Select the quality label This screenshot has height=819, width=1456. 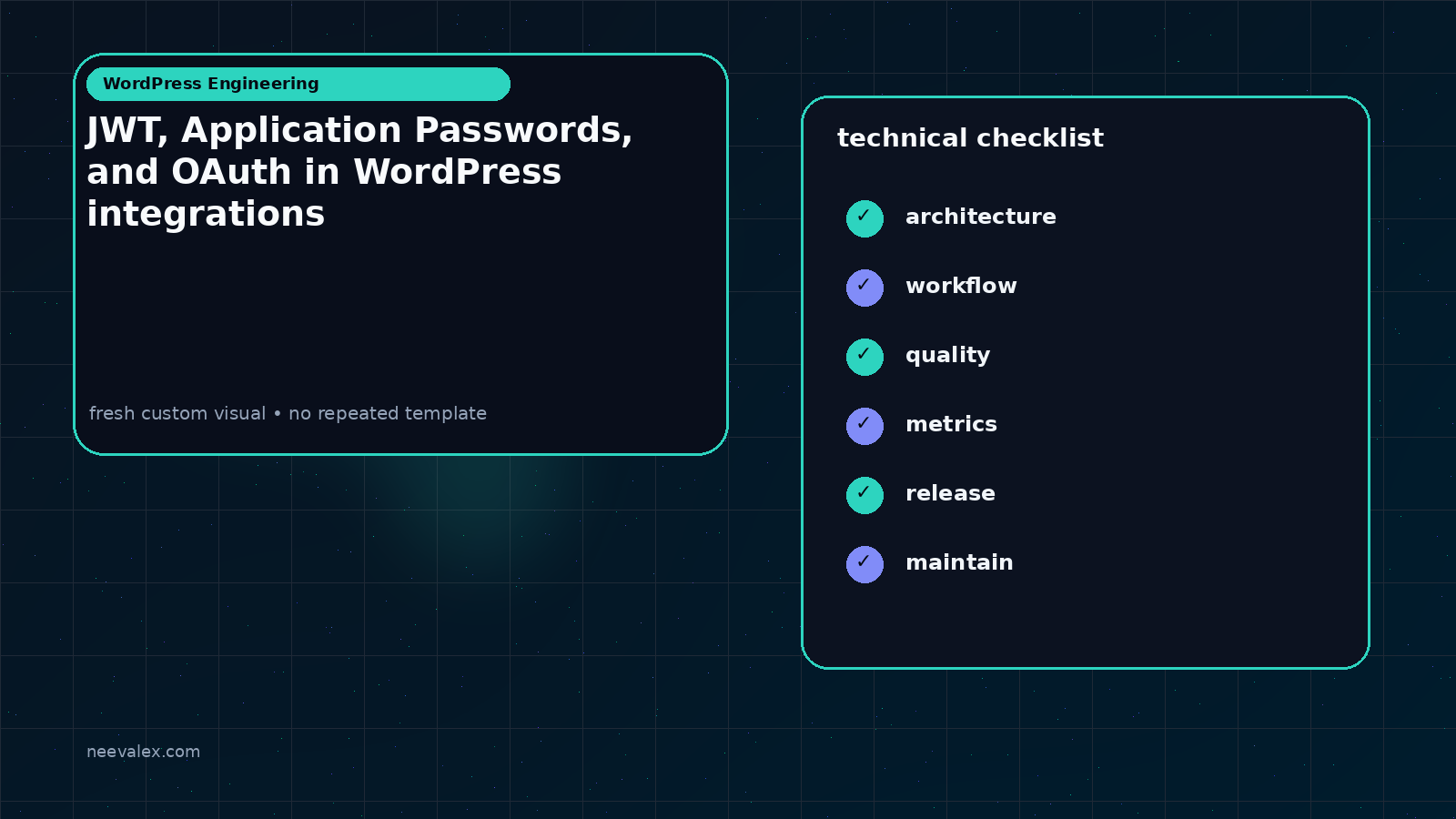click(947, 356)
